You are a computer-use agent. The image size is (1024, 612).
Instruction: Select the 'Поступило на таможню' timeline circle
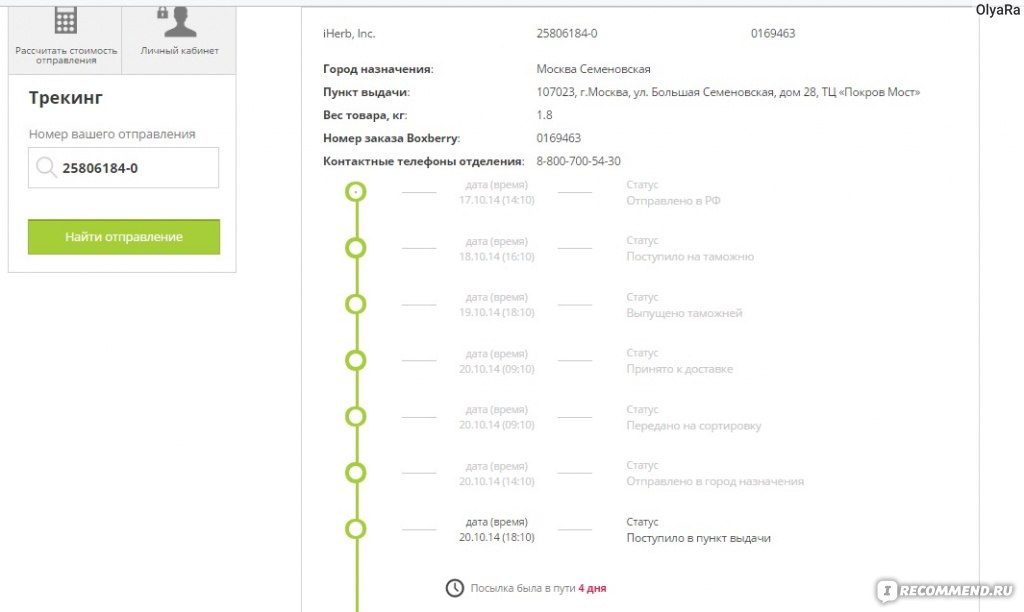pyautogui.click(x=355, y=248)
